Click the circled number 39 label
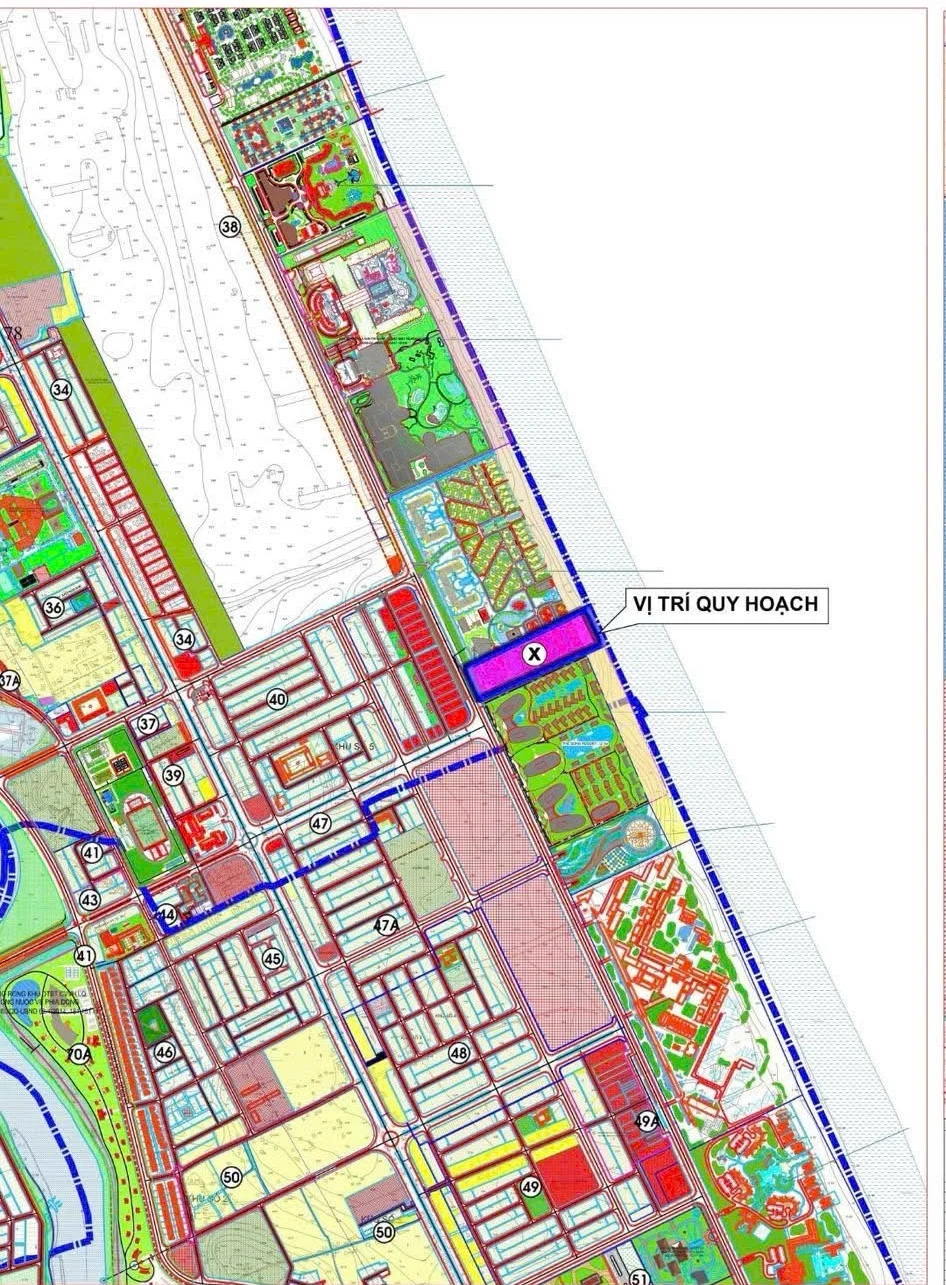 173,775
